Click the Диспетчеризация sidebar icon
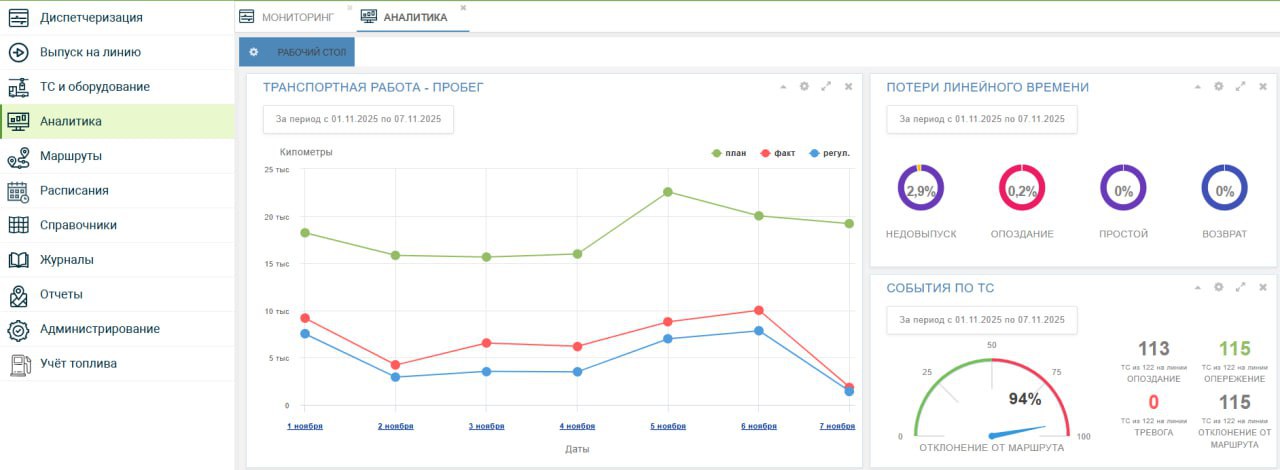 18,17
